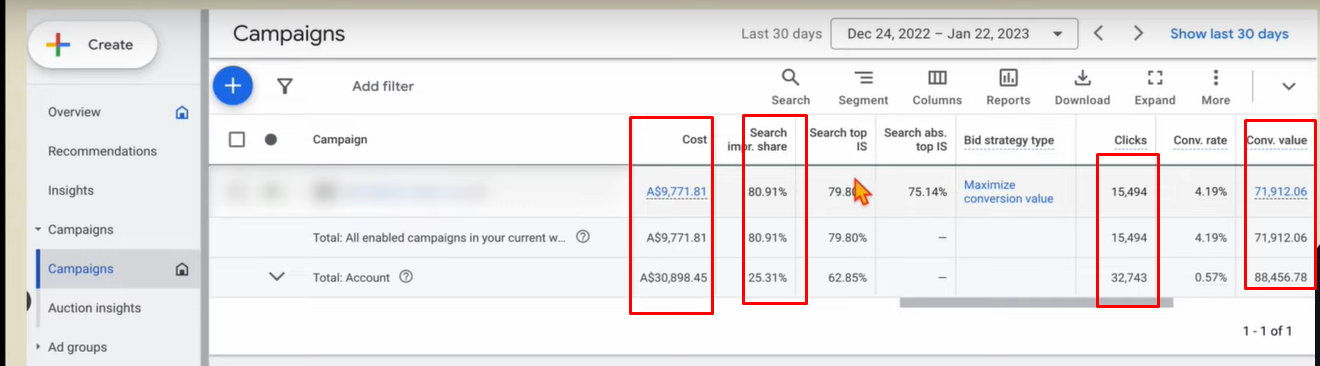This screenshot has height=366, width=1320.
Task: Open the Segment tool
Action: pos(863,87)
